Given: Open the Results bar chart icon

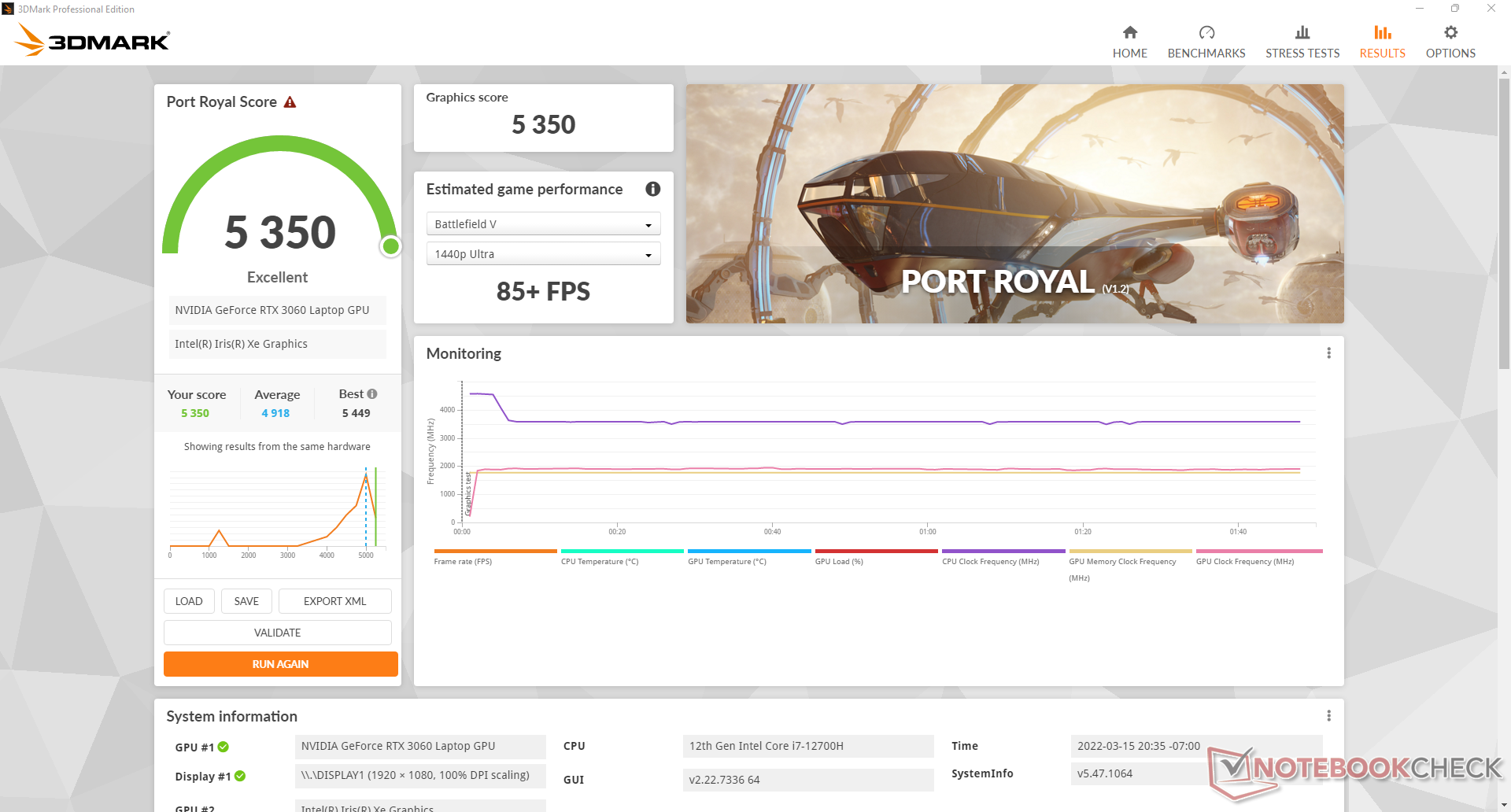Looking at the screenshot, I should 1383,32.
